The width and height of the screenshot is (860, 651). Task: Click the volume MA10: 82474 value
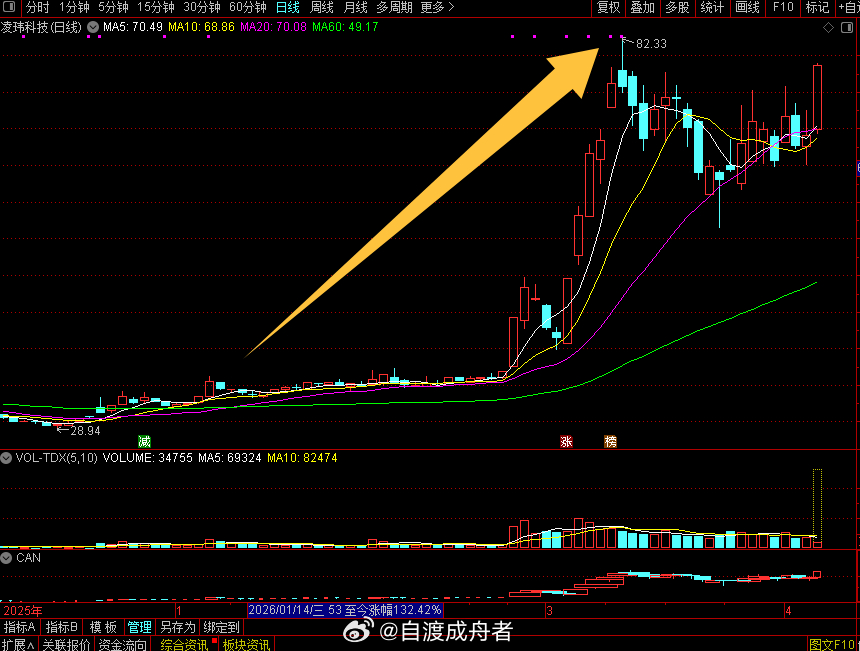click(302, 458)
